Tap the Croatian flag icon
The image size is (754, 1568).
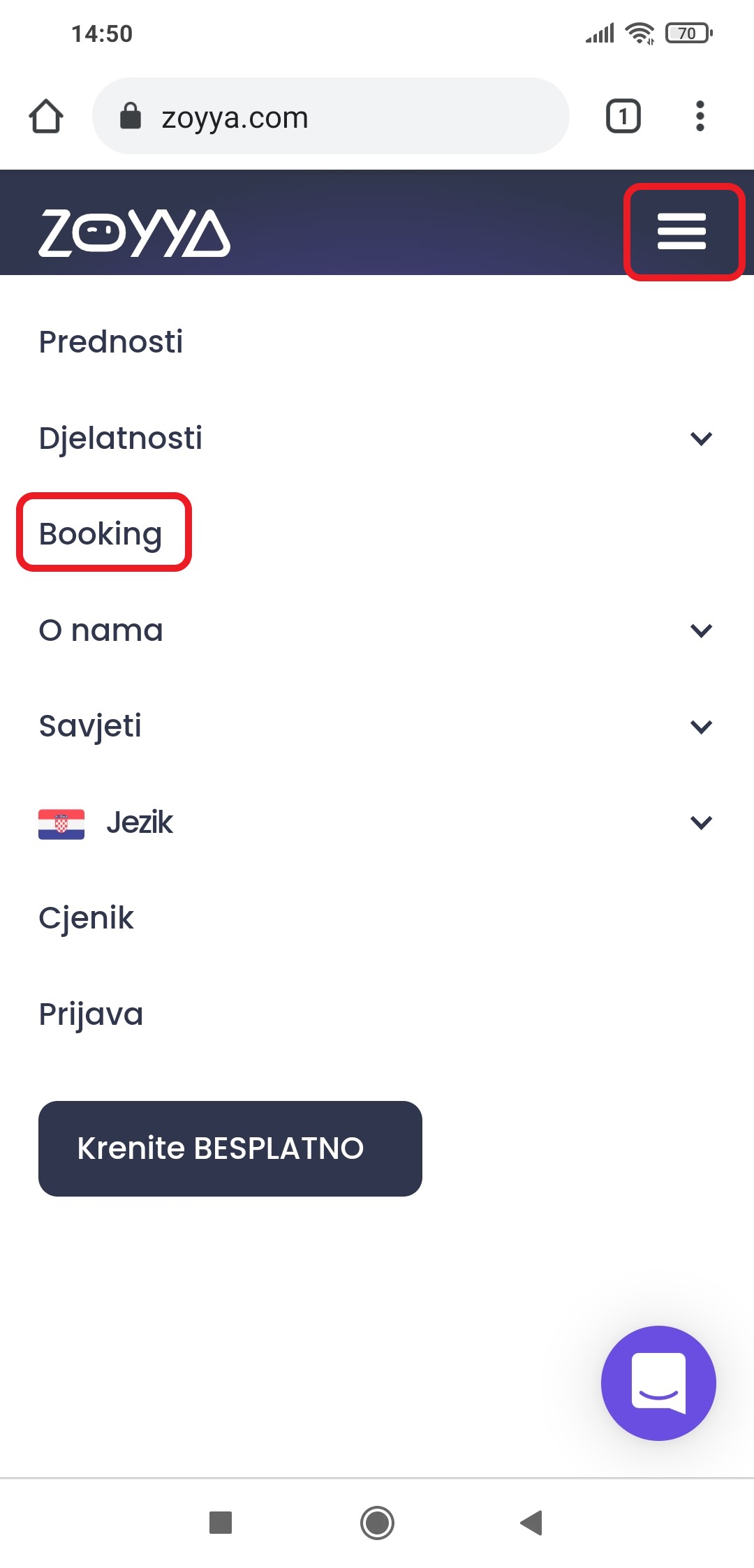click(61, 824)
